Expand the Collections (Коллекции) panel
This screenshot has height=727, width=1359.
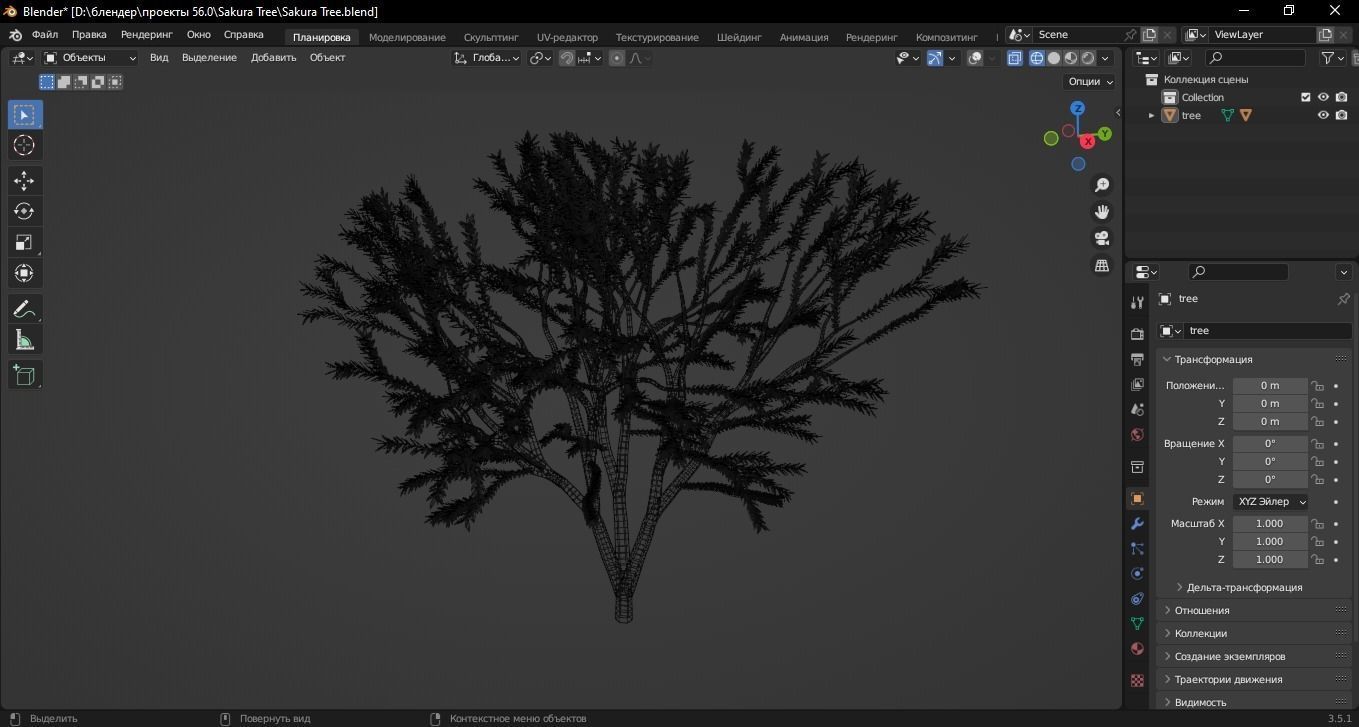tap(1254, 634)
